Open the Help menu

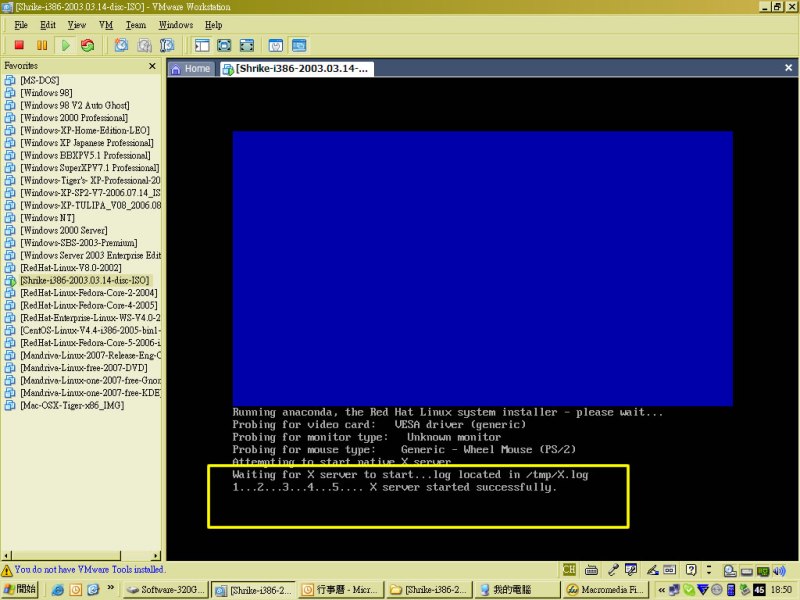coord(213,25)
